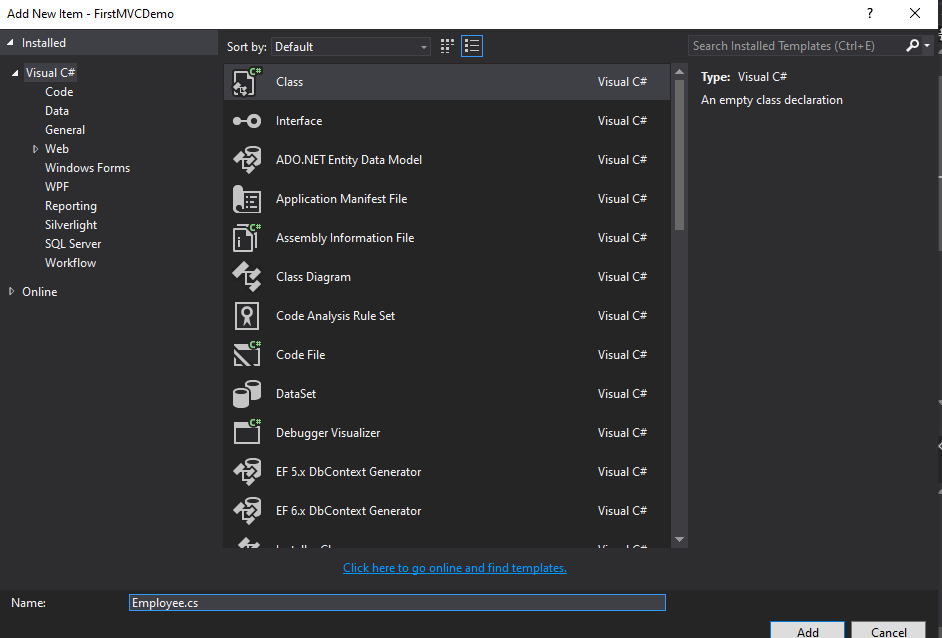Pick the ADO.NET Entity Data Model icon
This screenshot has width=942, height=638.
247,160
